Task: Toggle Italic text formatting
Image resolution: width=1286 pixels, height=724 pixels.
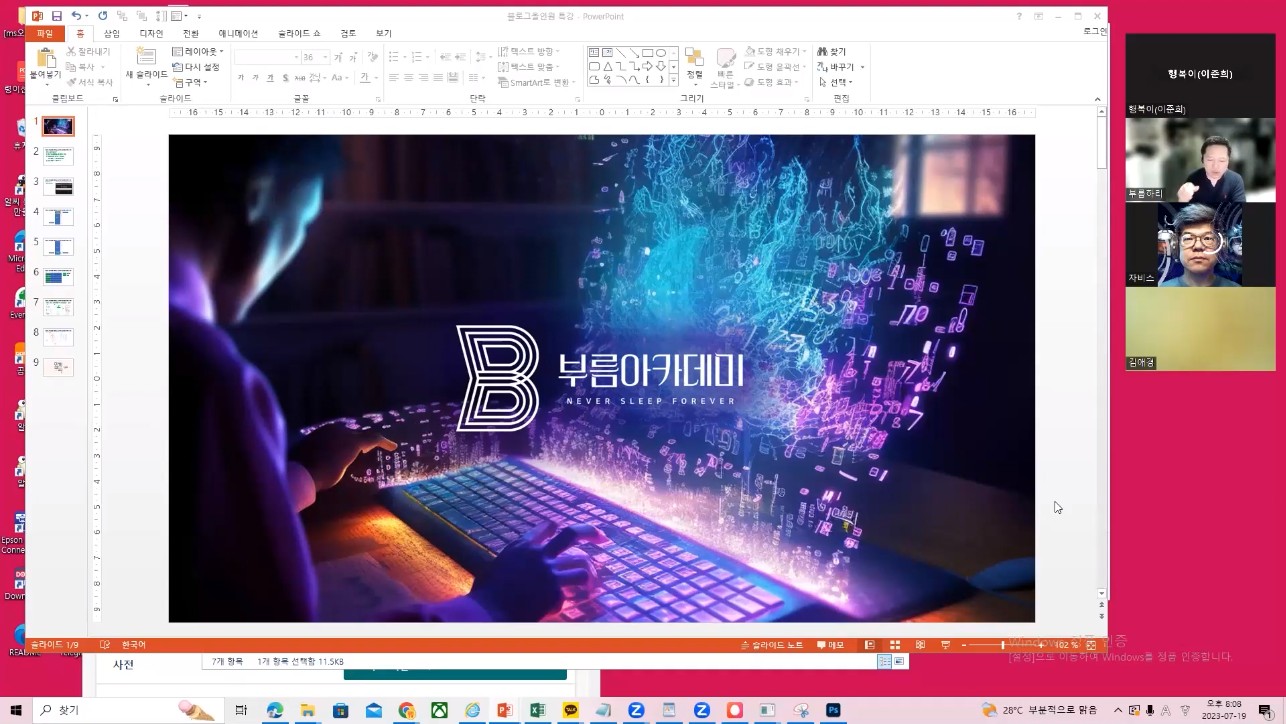Action: (255, 77)
